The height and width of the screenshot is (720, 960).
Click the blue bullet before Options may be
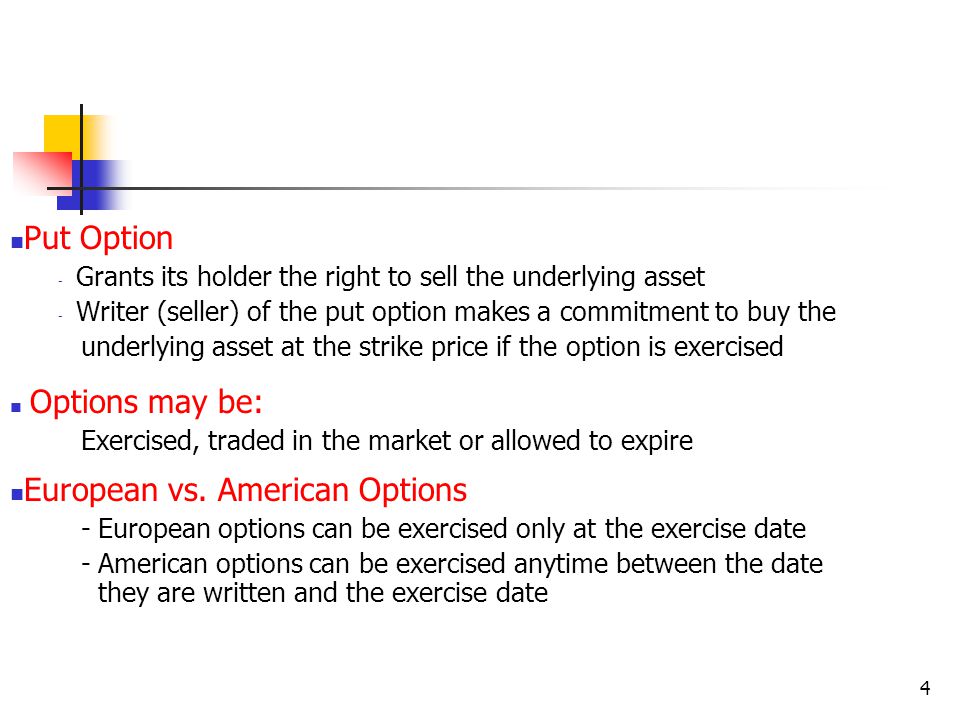(17, 407)
